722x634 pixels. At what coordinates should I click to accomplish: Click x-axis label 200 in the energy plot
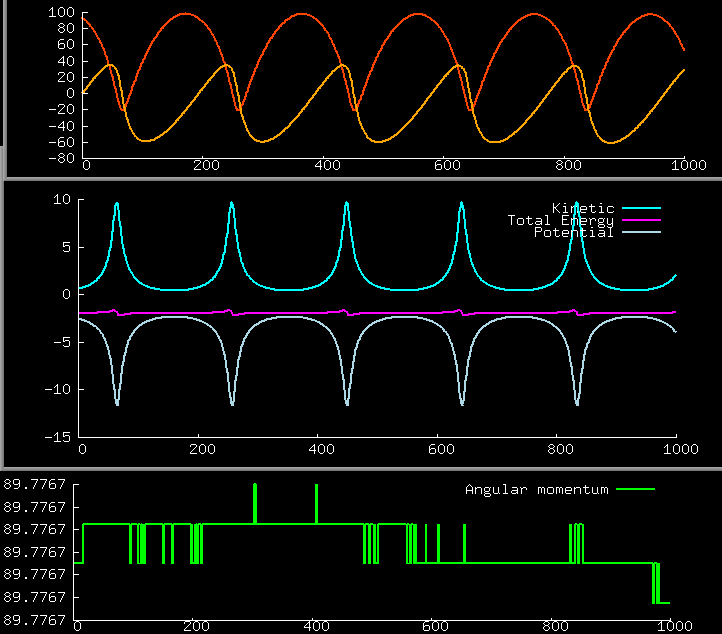pyautogui.click(x=202, y=449)
